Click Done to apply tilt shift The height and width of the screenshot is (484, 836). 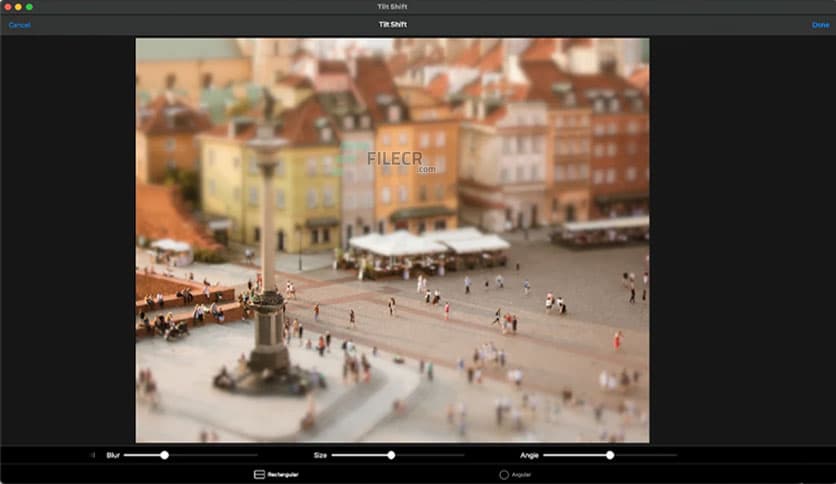coord(820,25)
